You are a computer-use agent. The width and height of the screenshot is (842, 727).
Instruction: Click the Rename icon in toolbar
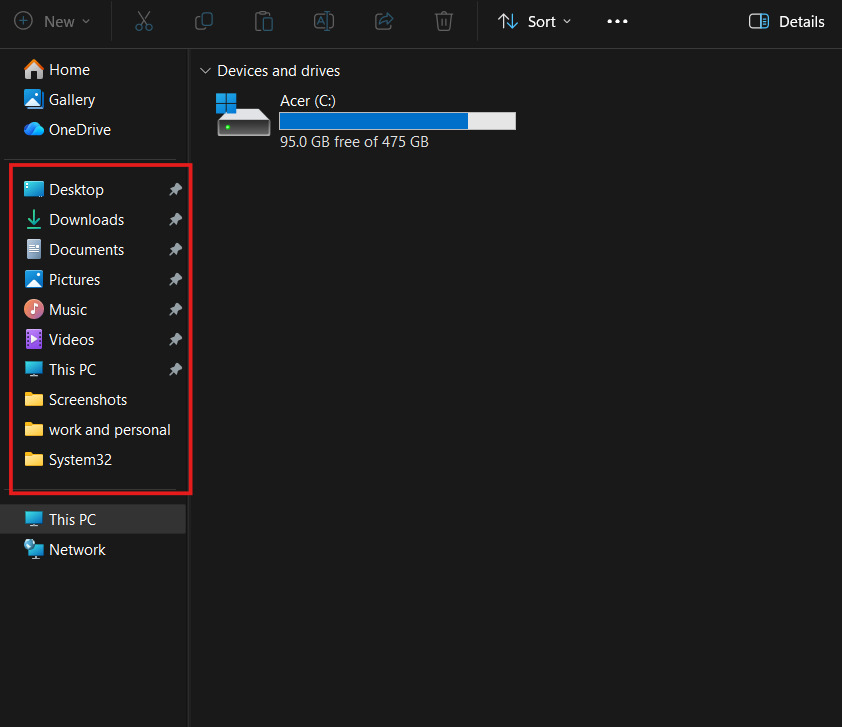324,21
